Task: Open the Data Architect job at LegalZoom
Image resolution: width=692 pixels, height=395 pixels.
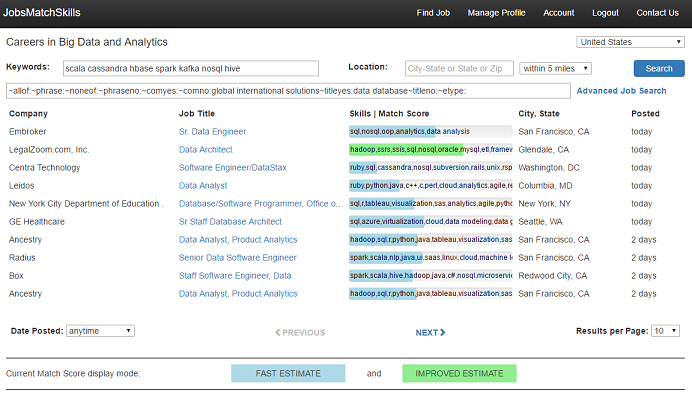Action: (206, 150)
